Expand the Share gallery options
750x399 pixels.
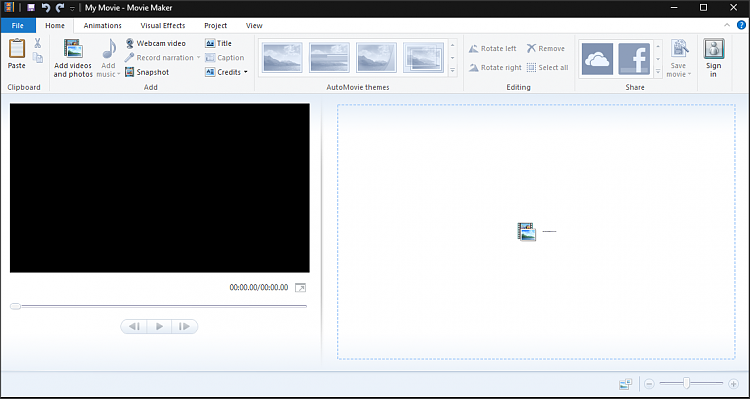[658, 72]
